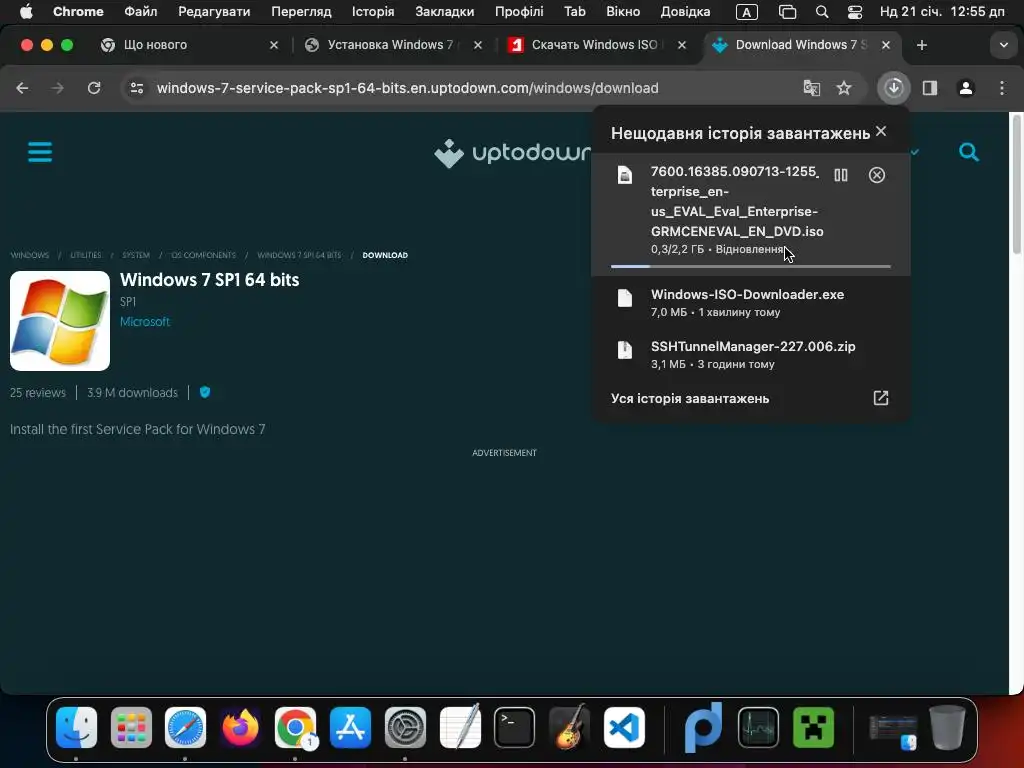
Task: Click UTILITIES breadcrumb link
Action: pyautogui.click(x=86, y=255)
